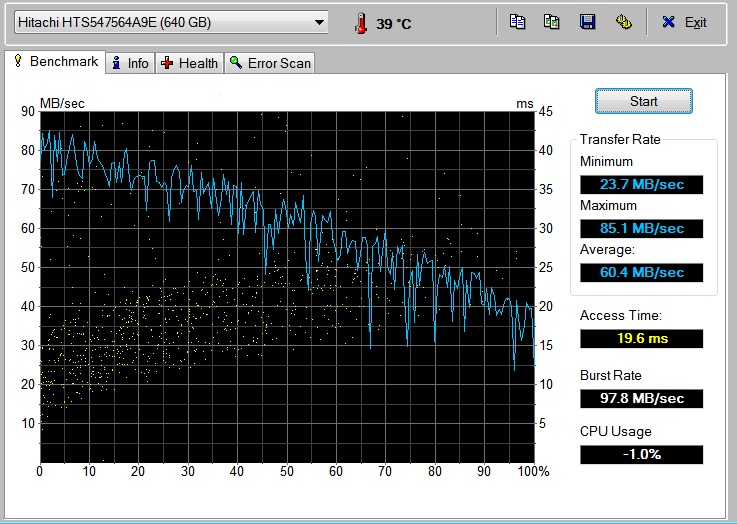Open options with the yellow wrench icon
The height and width of the screenshot is (524, 737).
coord(623,22)
